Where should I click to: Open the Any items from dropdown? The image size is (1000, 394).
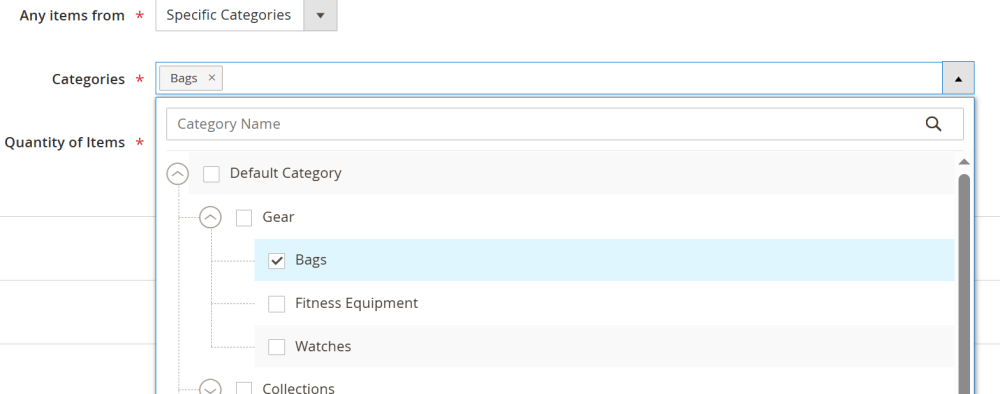point(320,15)
